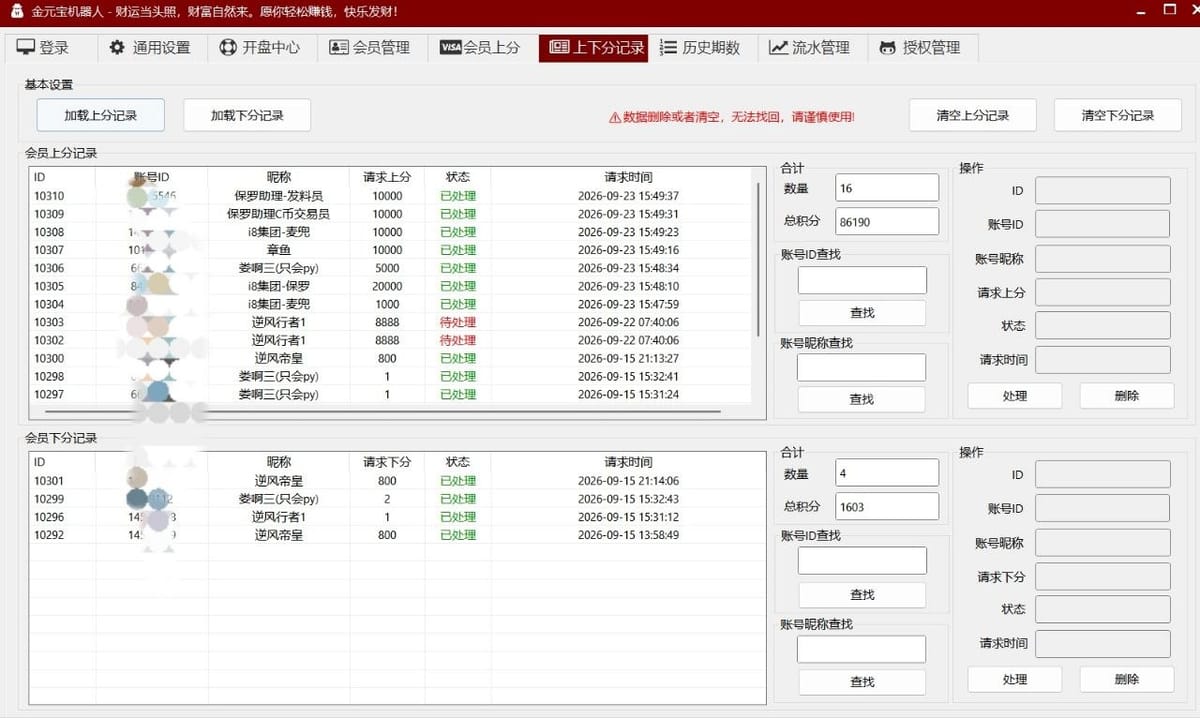
Task: Click the 账号ID查找 input in 上分 section
Action: coord(862,280)
